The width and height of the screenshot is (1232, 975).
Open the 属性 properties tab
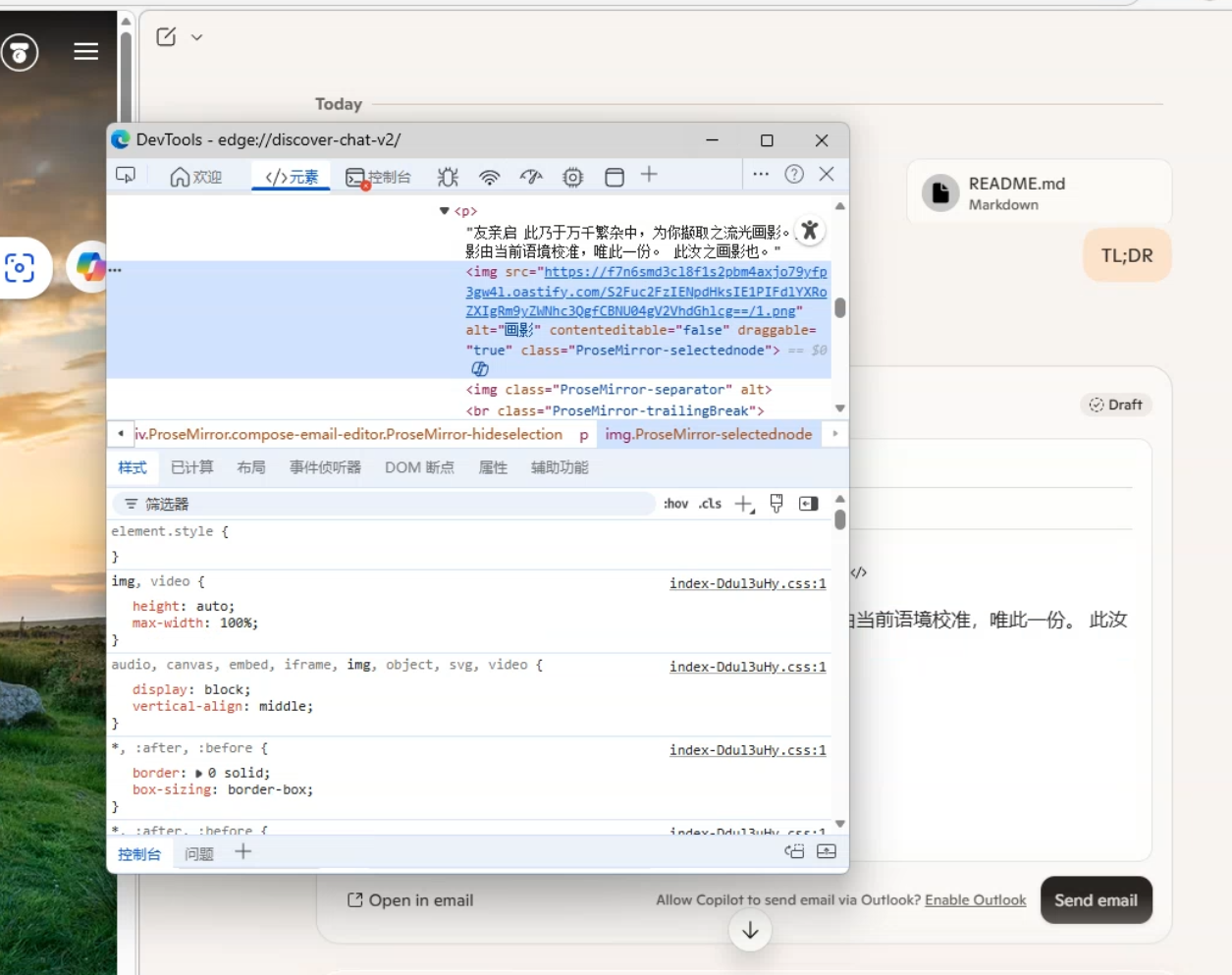click(x=493, y=467)
